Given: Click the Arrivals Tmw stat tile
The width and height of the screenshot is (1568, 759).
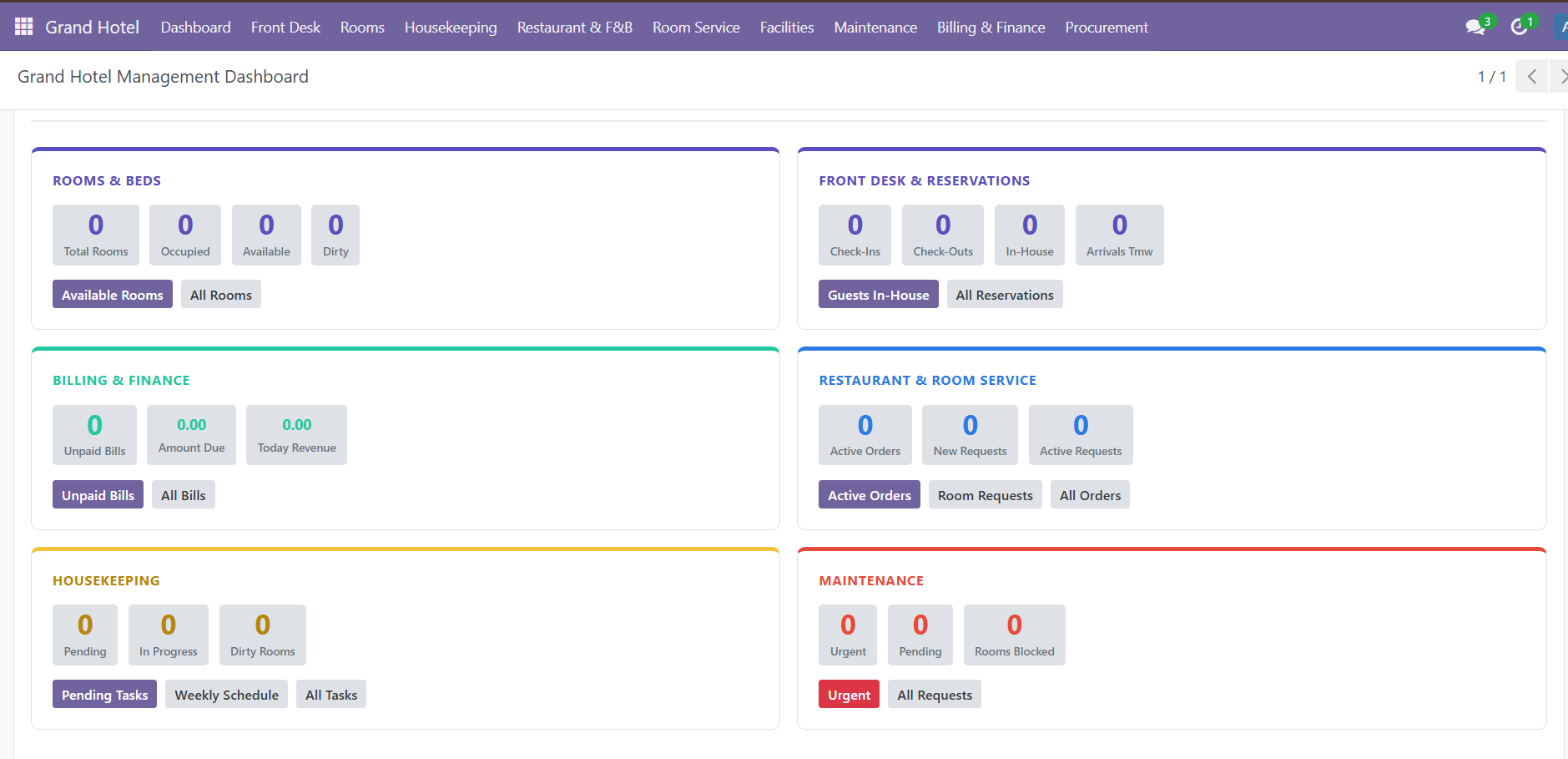Looking at the screenshot, I should click(1119, 235).
